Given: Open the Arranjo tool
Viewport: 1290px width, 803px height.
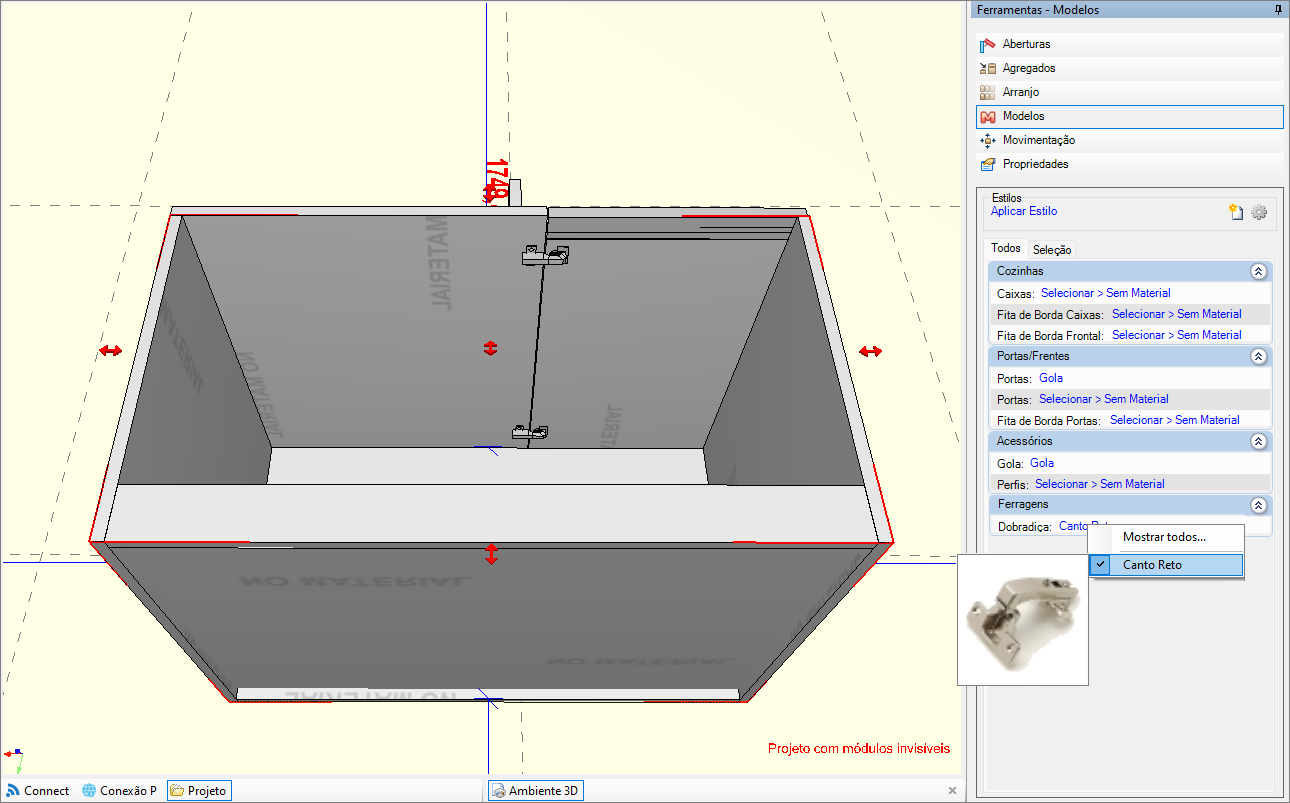Looking at the screenshot, I should 1129,92.
